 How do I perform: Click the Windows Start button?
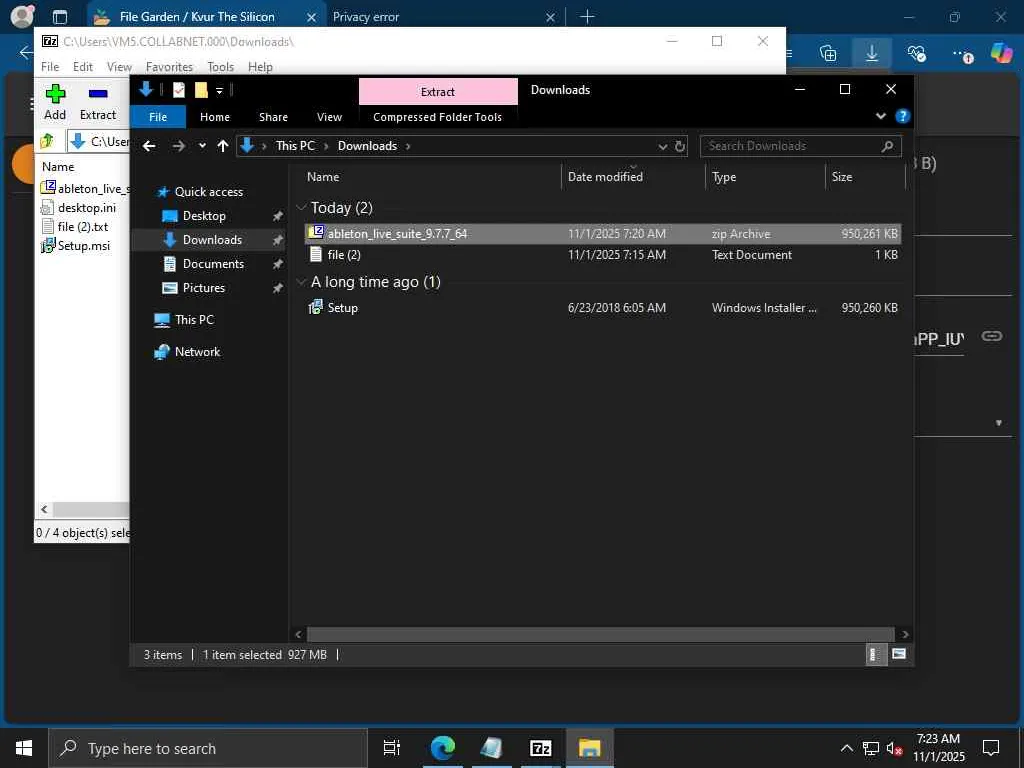click(24, 748)
